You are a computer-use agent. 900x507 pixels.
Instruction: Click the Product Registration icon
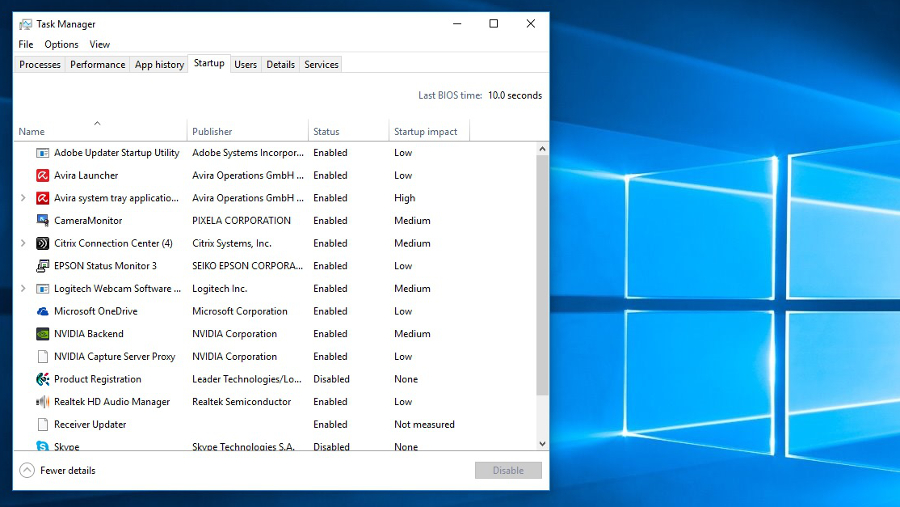pyautogui.click(x=42, y=379)
